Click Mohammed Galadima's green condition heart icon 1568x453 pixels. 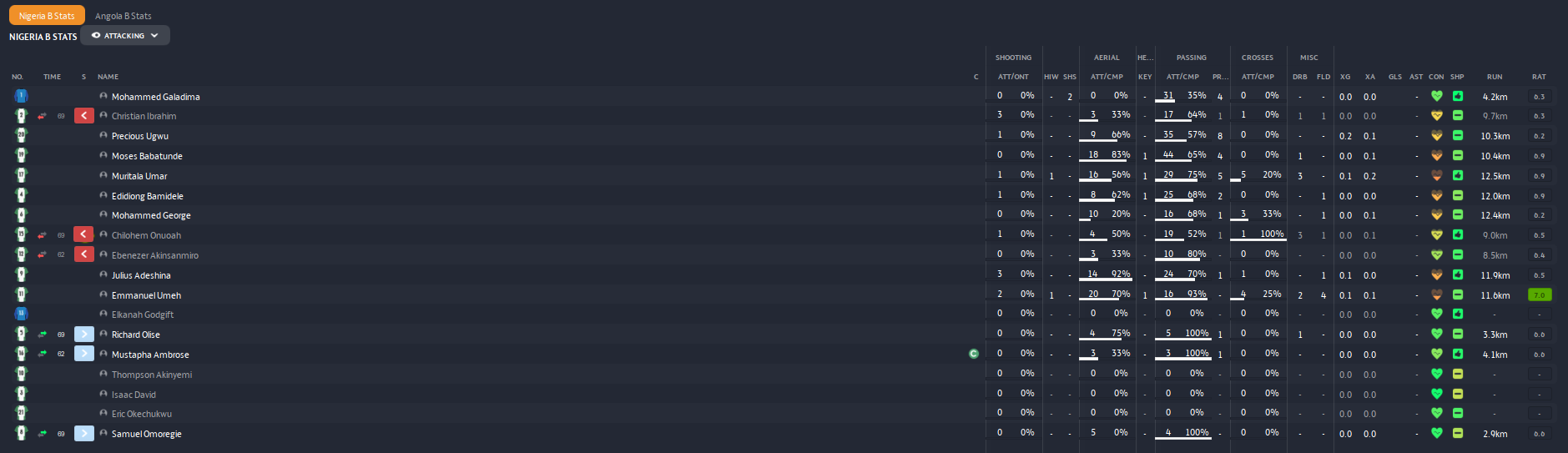(1436, 97)
